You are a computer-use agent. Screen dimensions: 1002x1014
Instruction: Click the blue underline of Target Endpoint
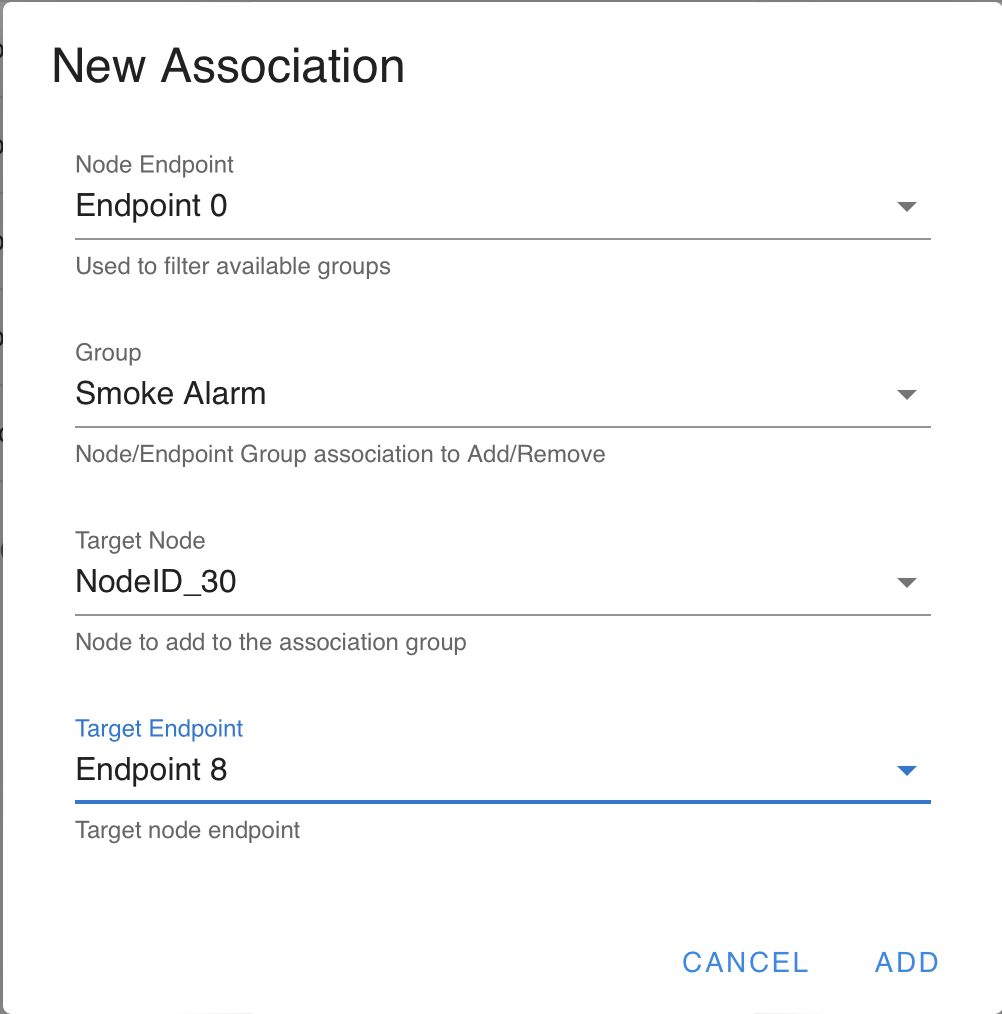tap(503, 802)
